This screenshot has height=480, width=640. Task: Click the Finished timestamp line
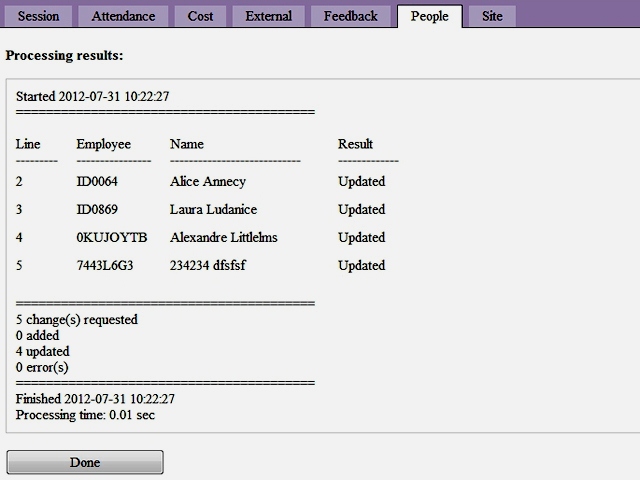(x=95, y=399)
